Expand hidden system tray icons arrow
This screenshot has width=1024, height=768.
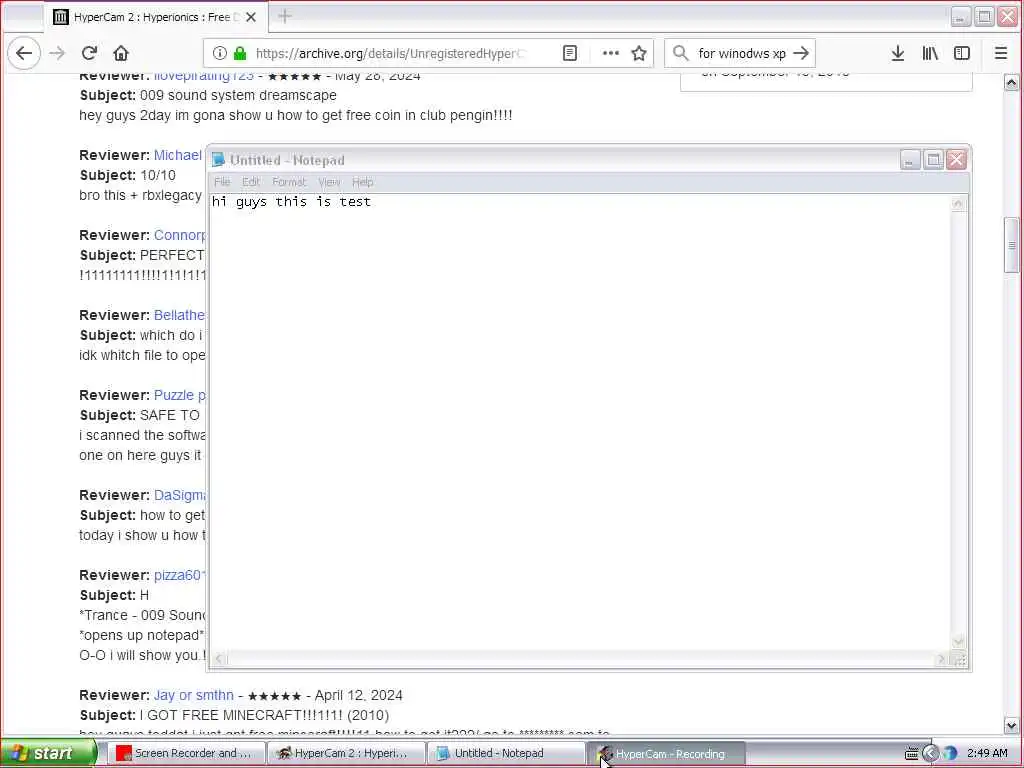pyautogui.click(x=931, y=754)
